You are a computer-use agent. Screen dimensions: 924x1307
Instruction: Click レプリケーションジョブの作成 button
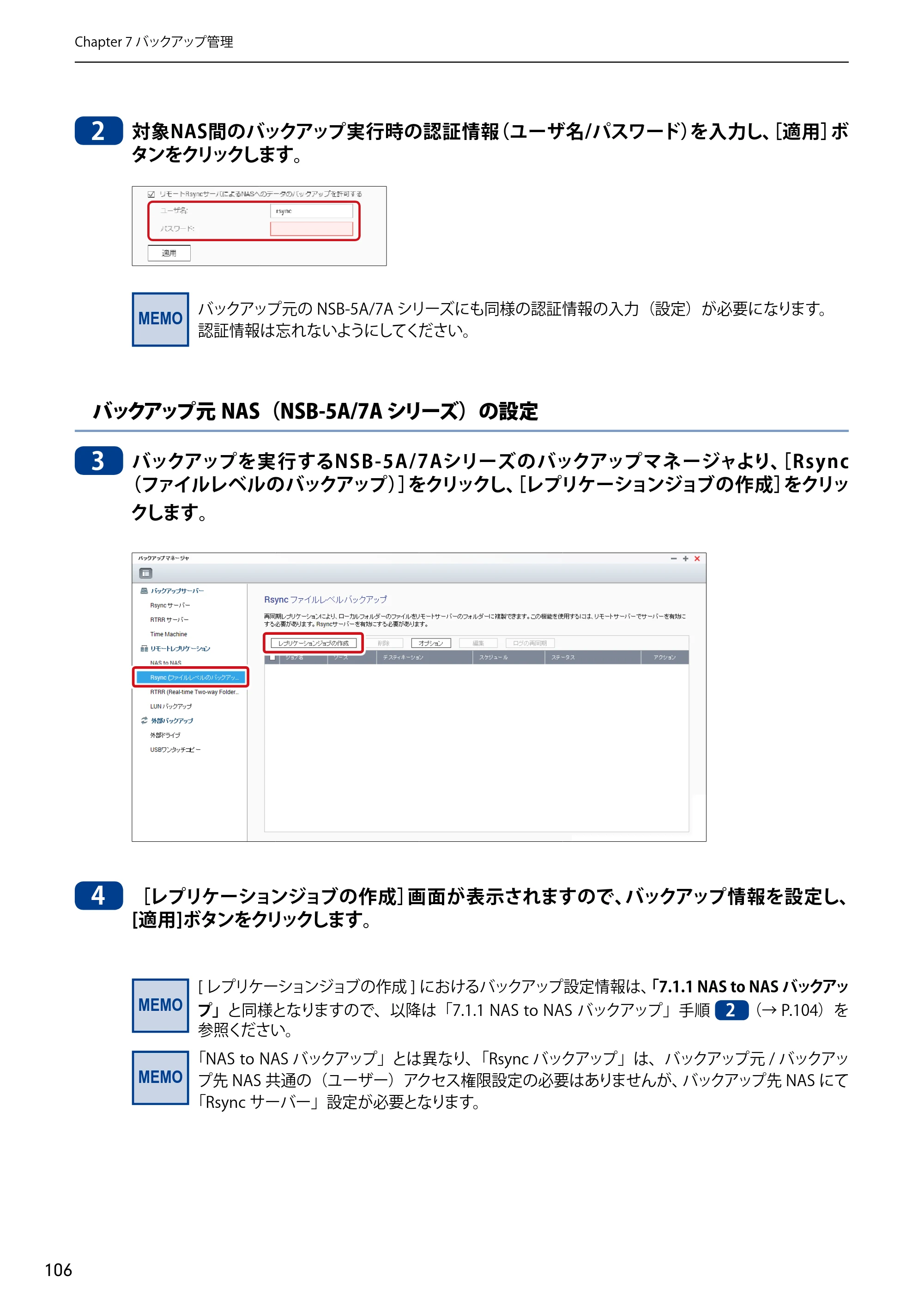click(314, 643)
